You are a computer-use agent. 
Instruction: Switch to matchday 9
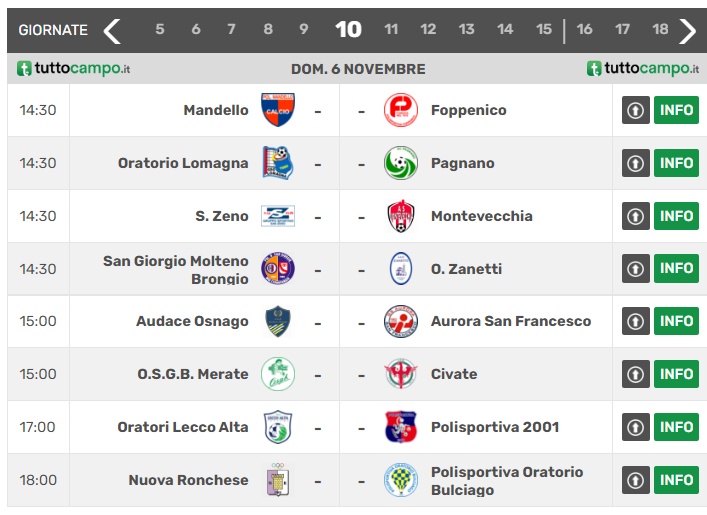(x=304, y=30)
